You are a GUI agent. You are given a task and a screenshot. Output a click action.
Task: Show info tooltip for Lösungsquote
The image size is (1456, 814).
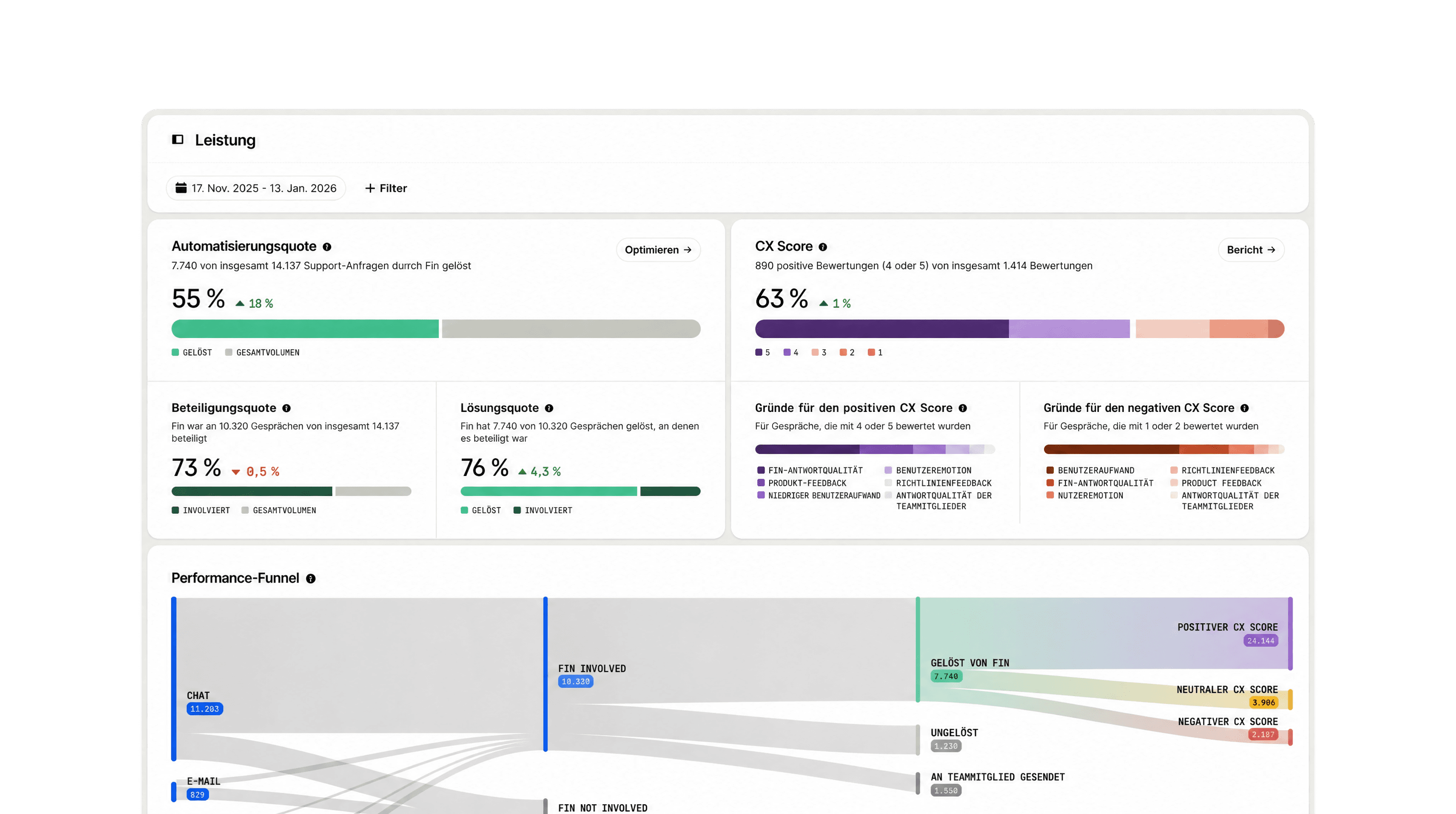click(549, 408)
